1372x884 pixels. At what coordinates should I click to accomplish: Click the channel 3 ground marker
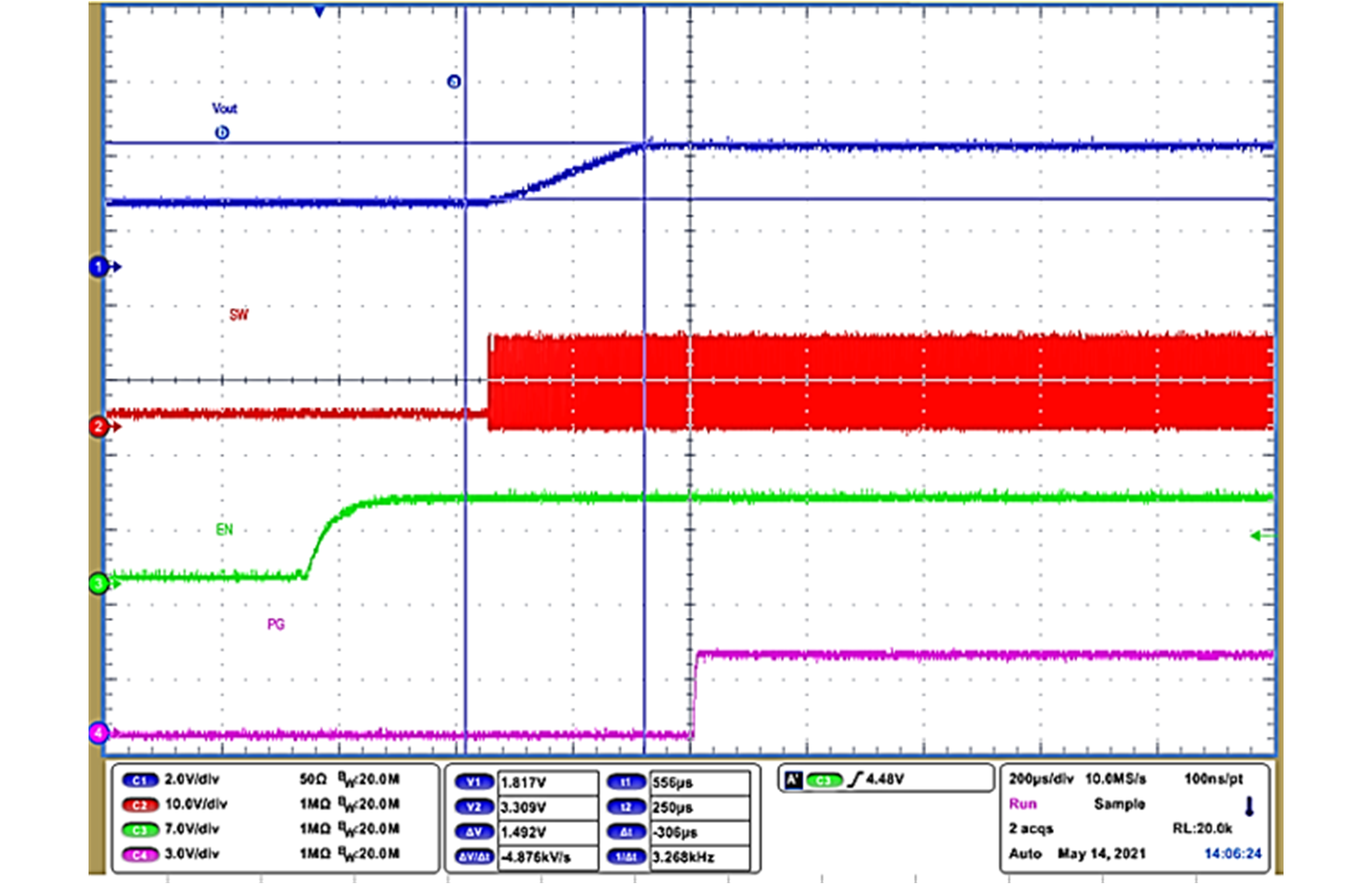point(99,584)
